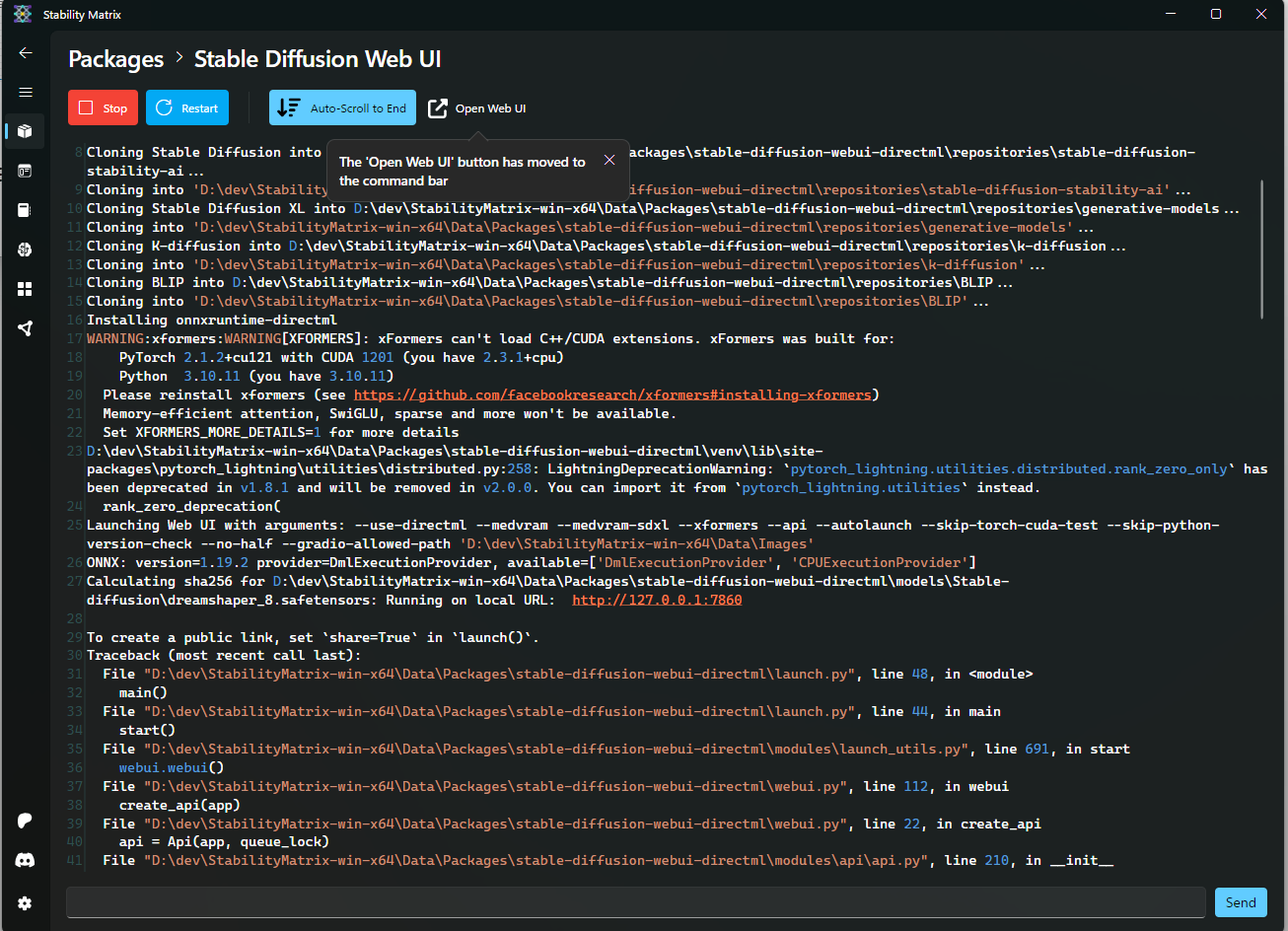The image size is (1288, 931).
Task: Open the four-squares grid icon in sidebar
Action: click(26, 289)
